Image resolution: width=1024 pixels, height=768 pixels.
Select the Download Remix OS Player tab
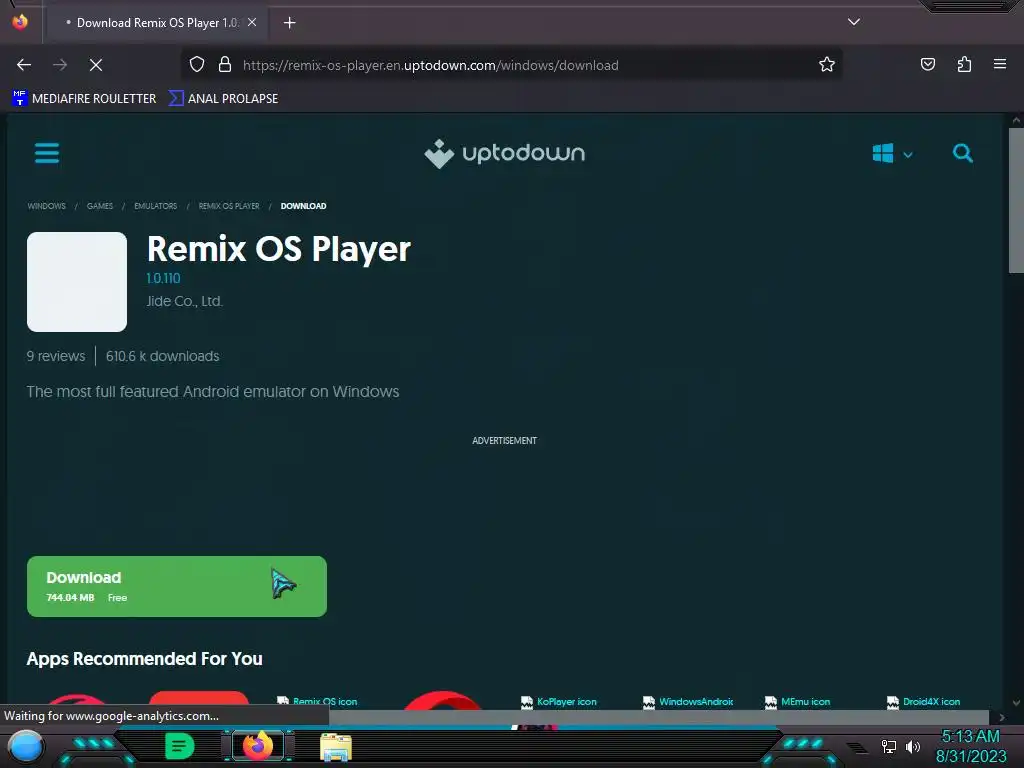point(157,23)
